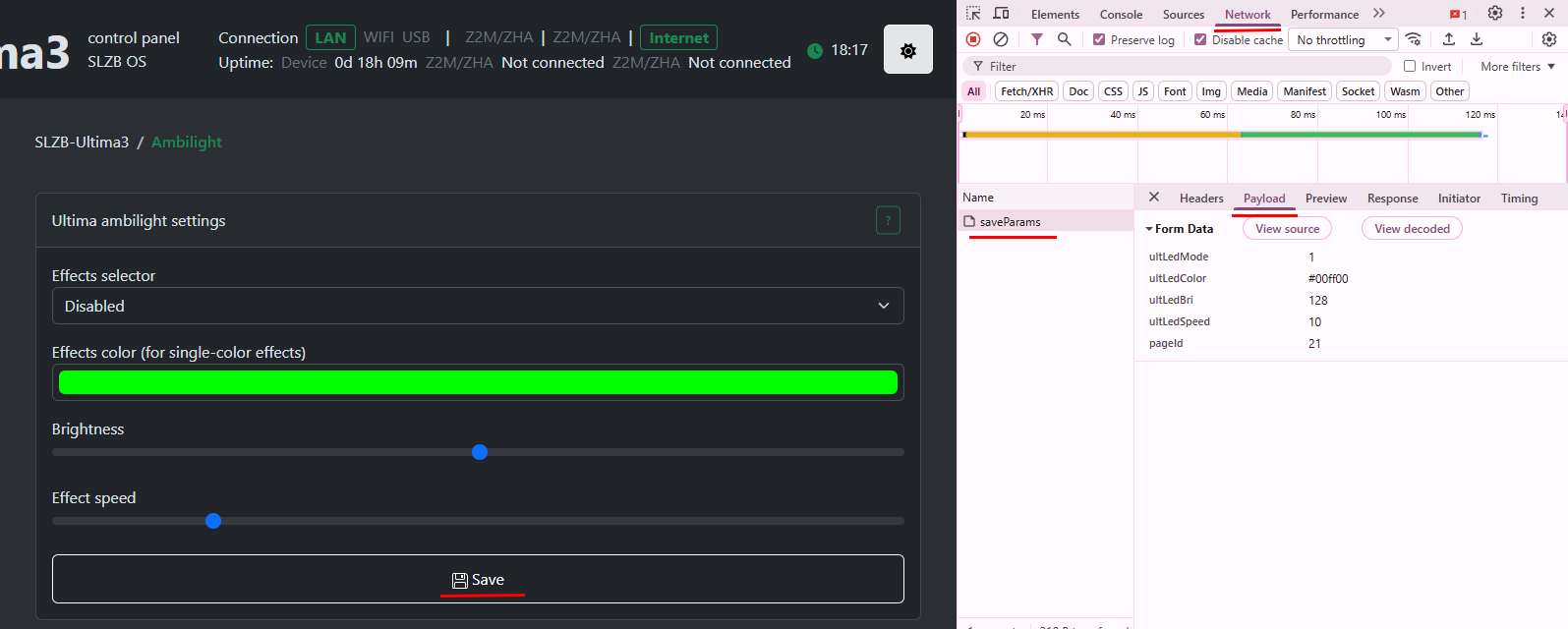Viewport: 1568px width, 629px height.
Task: Click the import HAR file upload icon
Action: pyautogui.click(x=1449, y=39)
